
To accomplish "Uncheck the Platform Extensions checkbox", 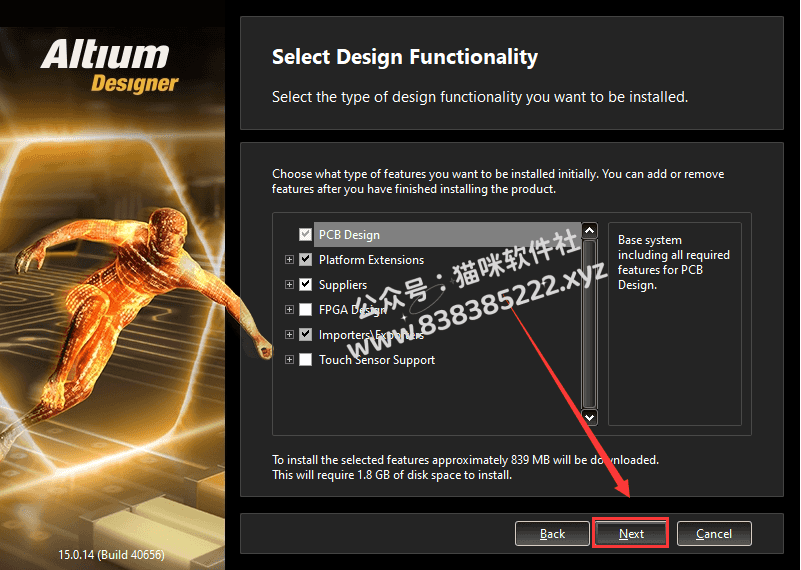I will click(x=305, y=259).
